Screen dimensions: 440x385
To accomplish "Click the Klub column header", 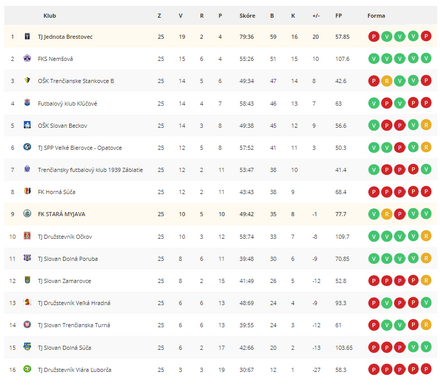I will [x=50, y=16].
